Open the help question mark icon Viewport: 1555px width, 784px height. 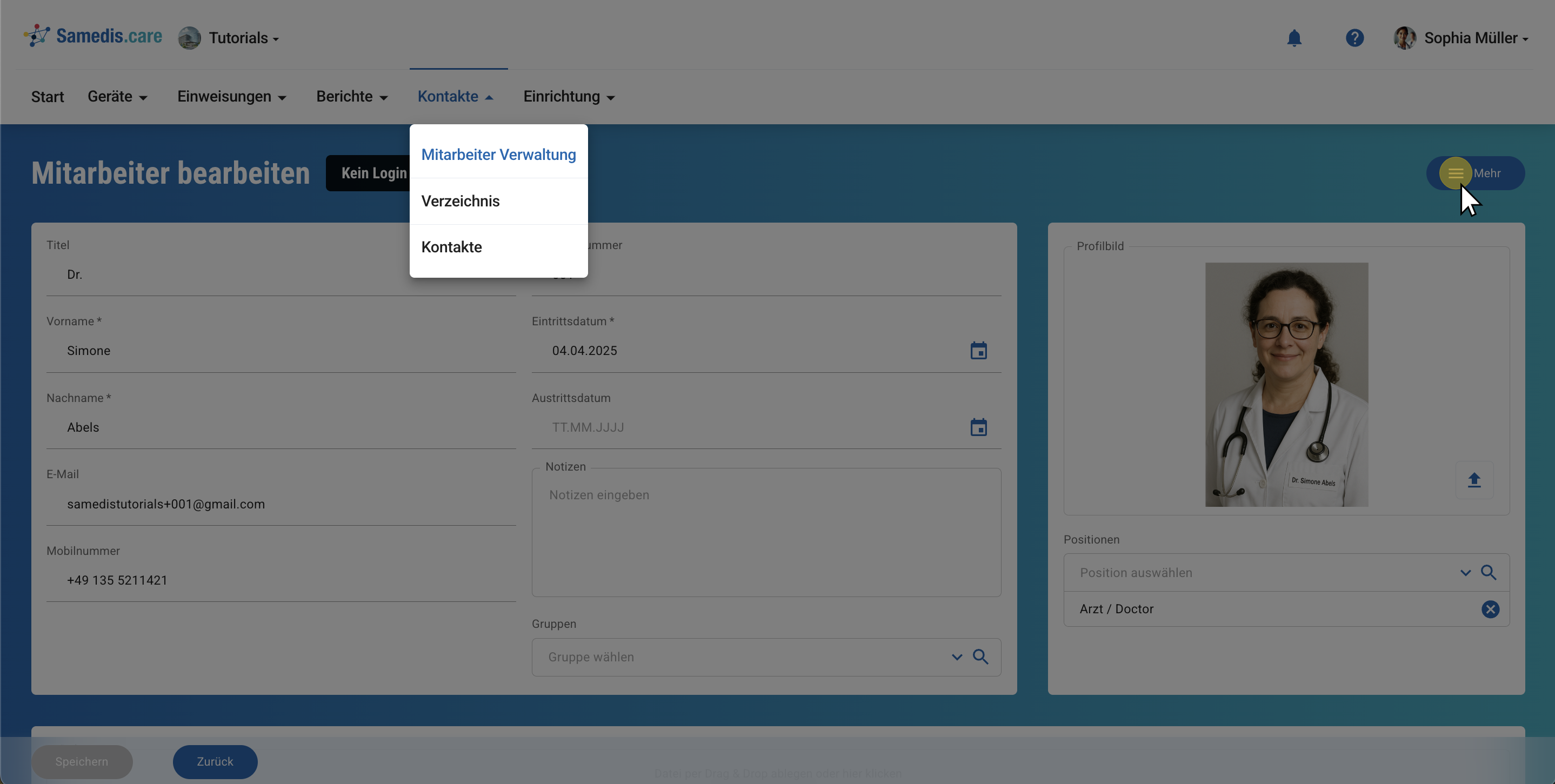[1354, 38]
